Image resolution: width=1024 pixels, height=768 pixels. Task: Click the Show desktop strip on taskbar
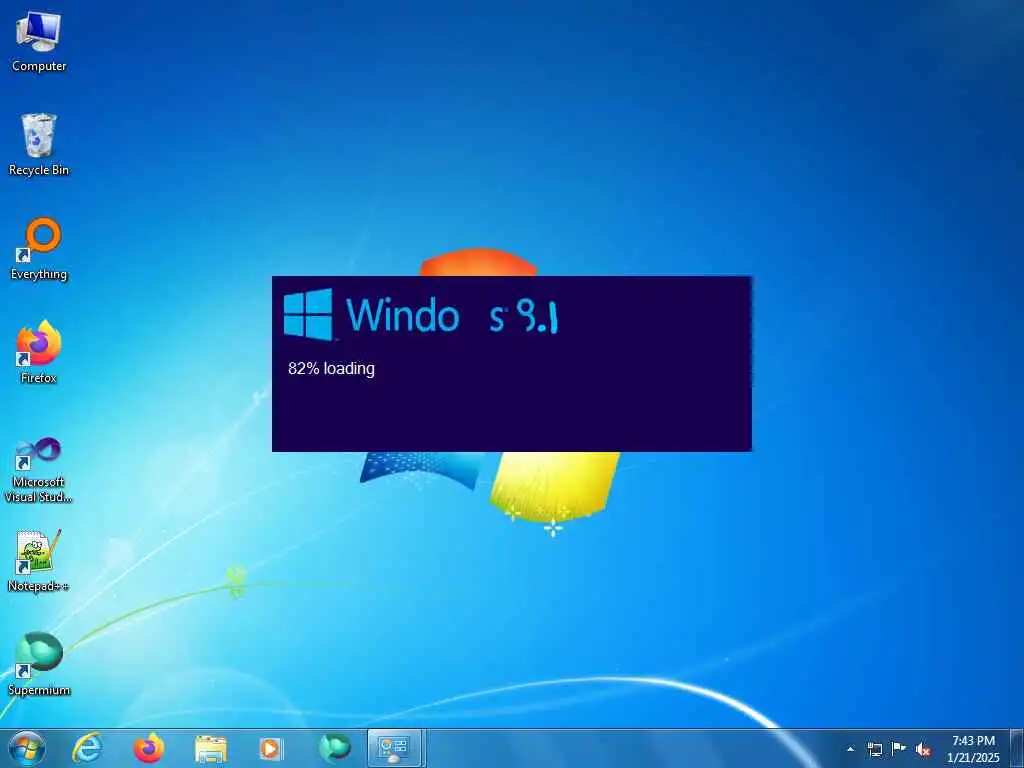pos(1018,749)
